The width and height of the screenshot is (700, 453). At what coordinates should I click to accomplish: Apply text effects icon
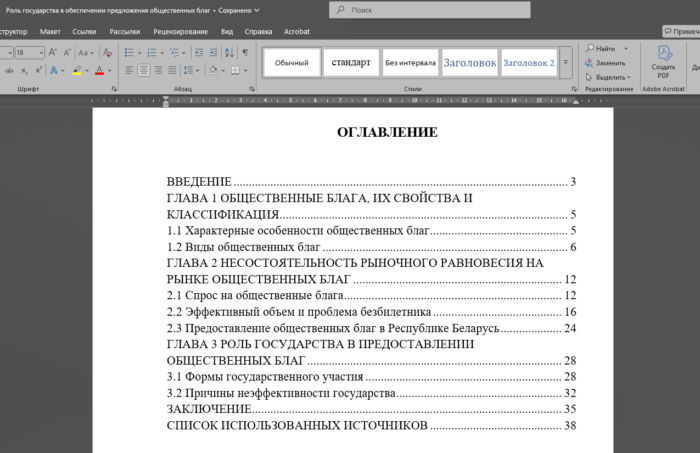[x=54, y=71]
